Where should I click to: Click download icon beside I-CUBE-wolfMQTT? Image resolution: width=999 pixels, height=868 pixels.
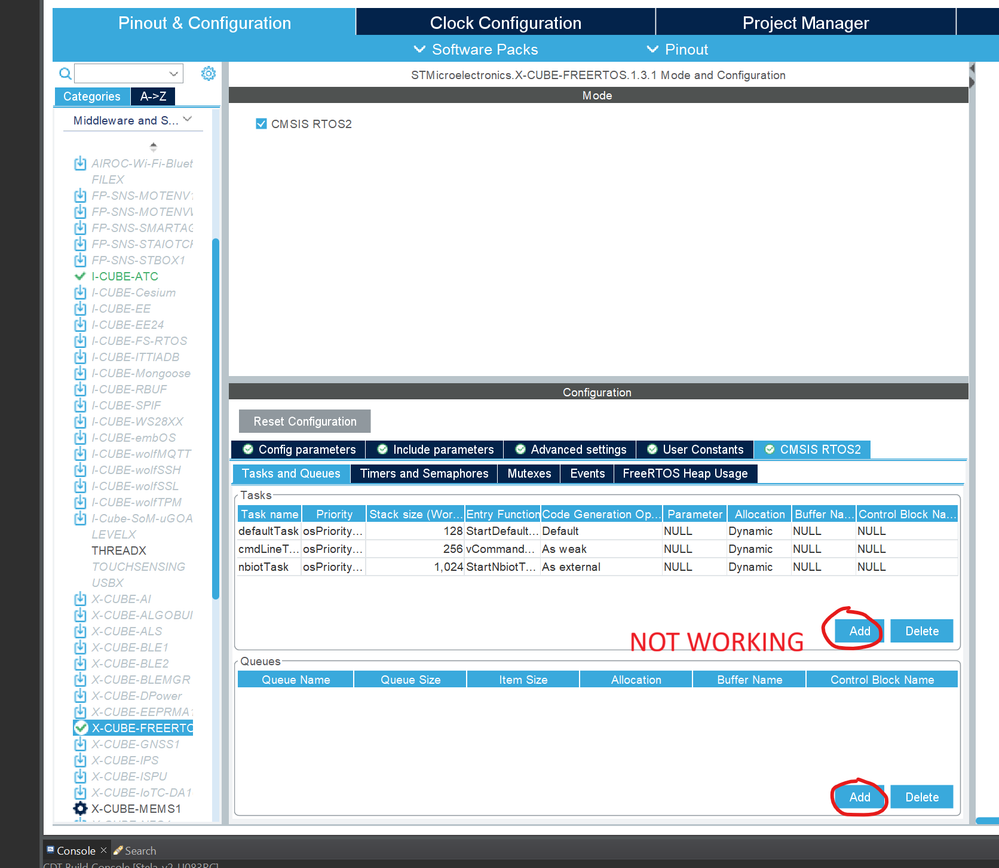click(80, 454)
